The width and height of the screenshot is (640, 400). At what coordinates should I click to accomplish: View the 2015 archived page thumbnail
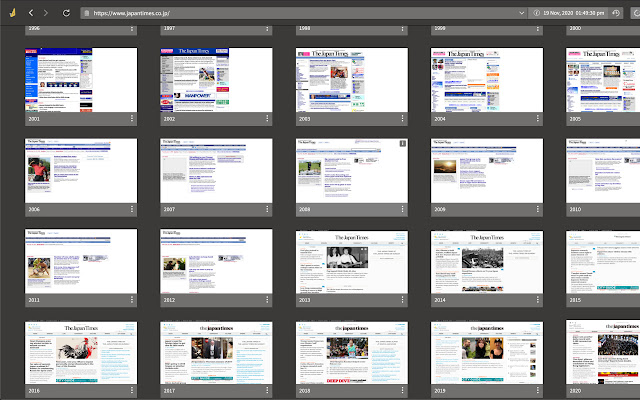click(603, 262)
